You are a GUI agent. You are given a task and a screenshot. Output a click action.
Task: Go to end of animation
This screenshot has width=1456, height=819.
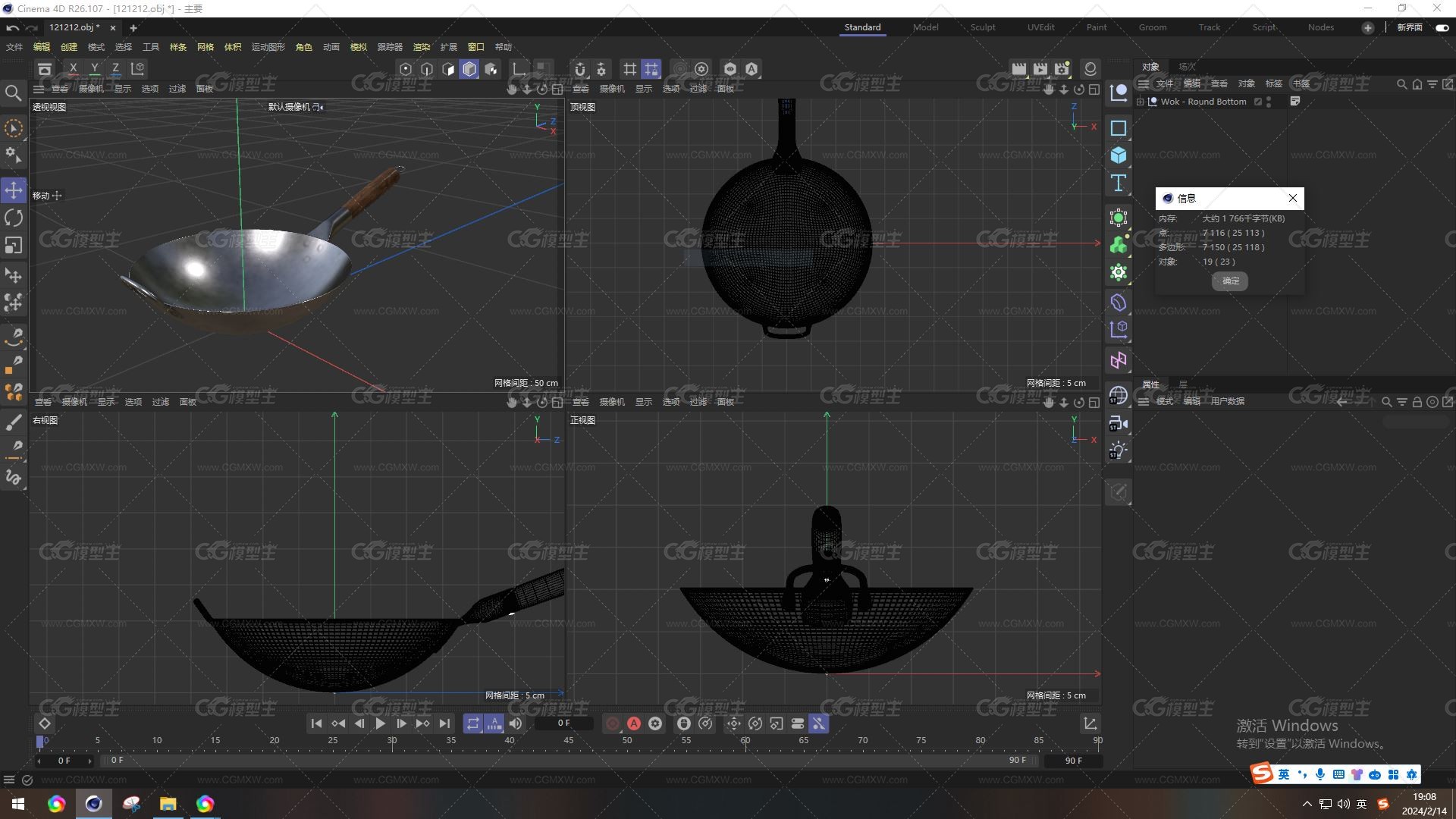point(444,723)
